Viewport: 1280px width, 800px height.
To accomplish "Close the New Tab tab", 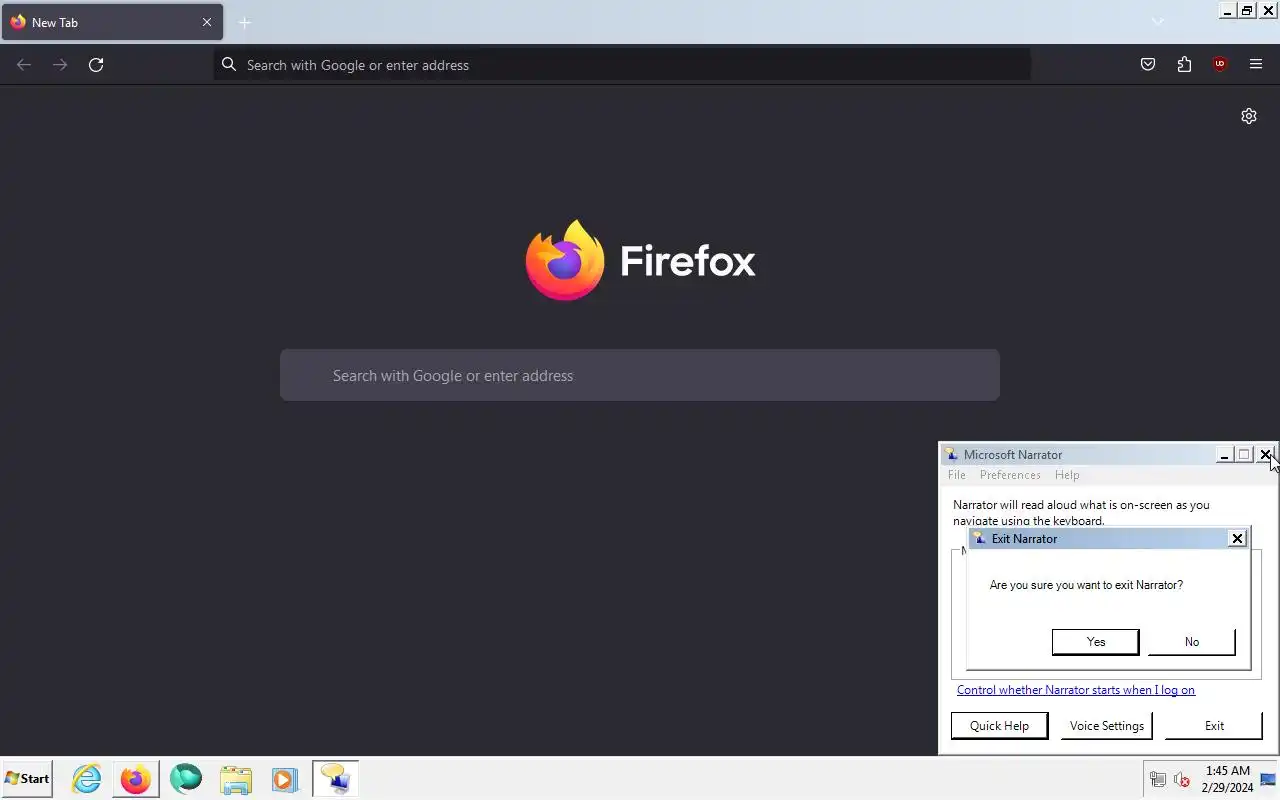I will 207,22.
